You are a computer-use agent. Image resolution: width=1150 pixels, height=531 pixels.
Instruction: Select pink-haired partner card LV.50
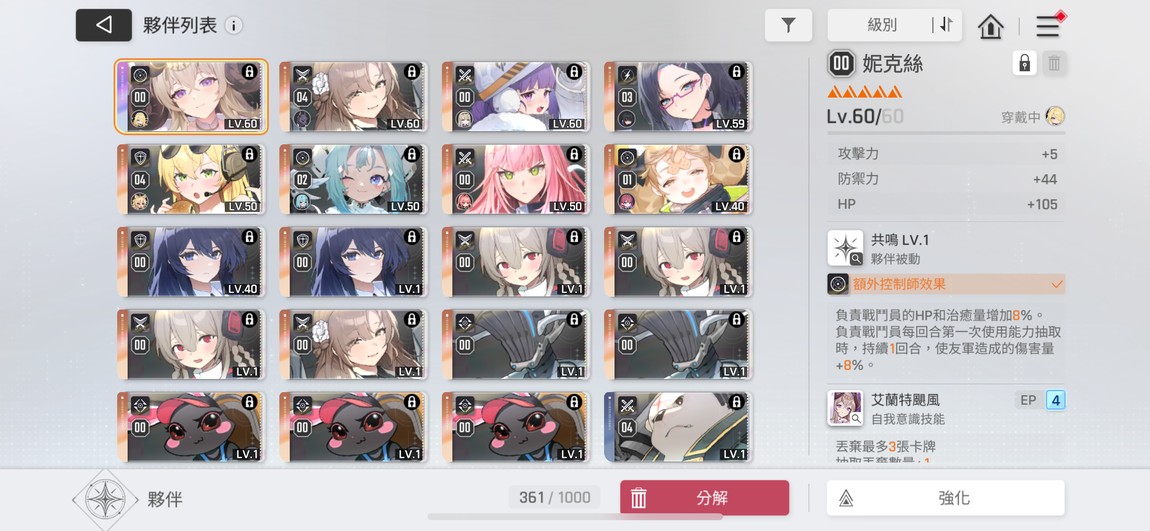click(516, 179)
